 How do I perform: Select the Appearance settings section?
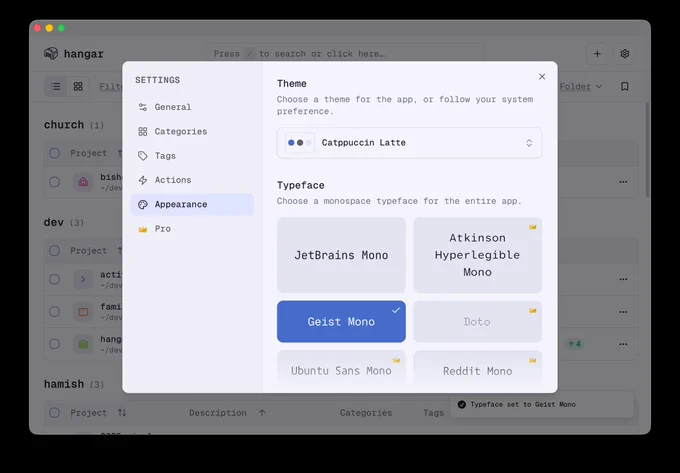[192, 204]
